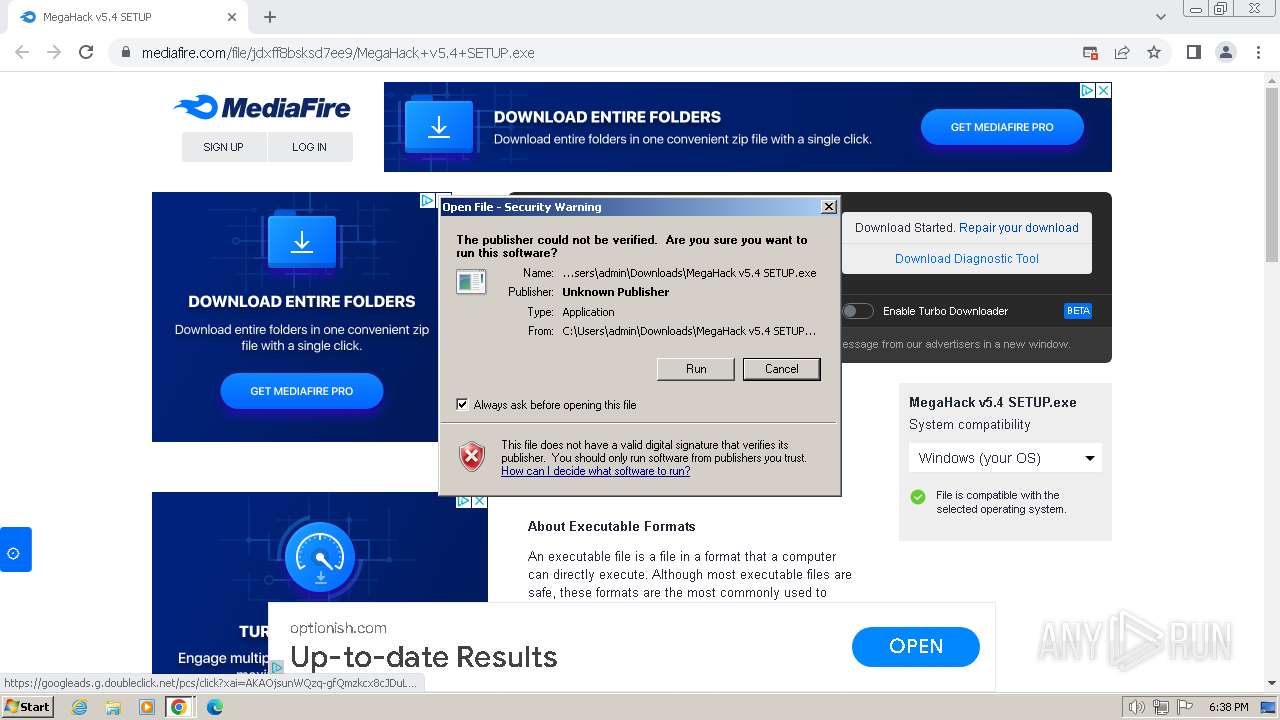The width and height of the screenshot is (1280, 720).
Task: Open the Windows Start menu
Action: pyautogui.click(x=28, y=707)
